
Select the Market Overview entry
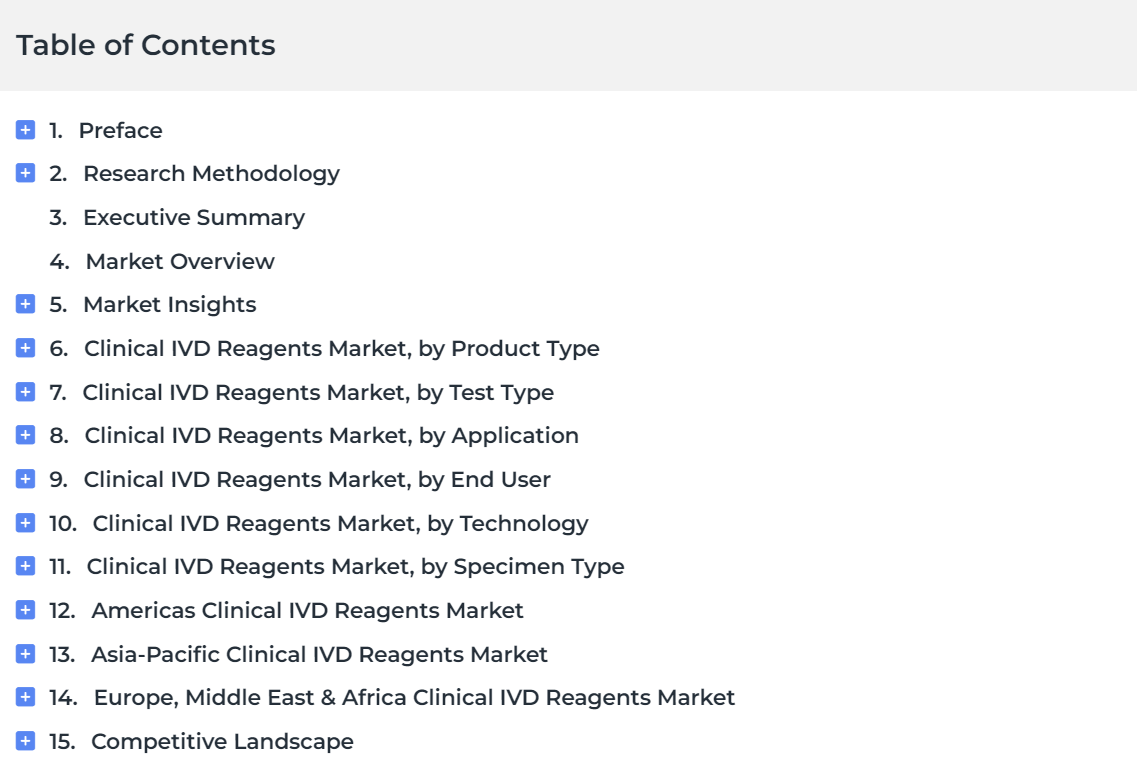pyautogui.click(x=180, y=261)
